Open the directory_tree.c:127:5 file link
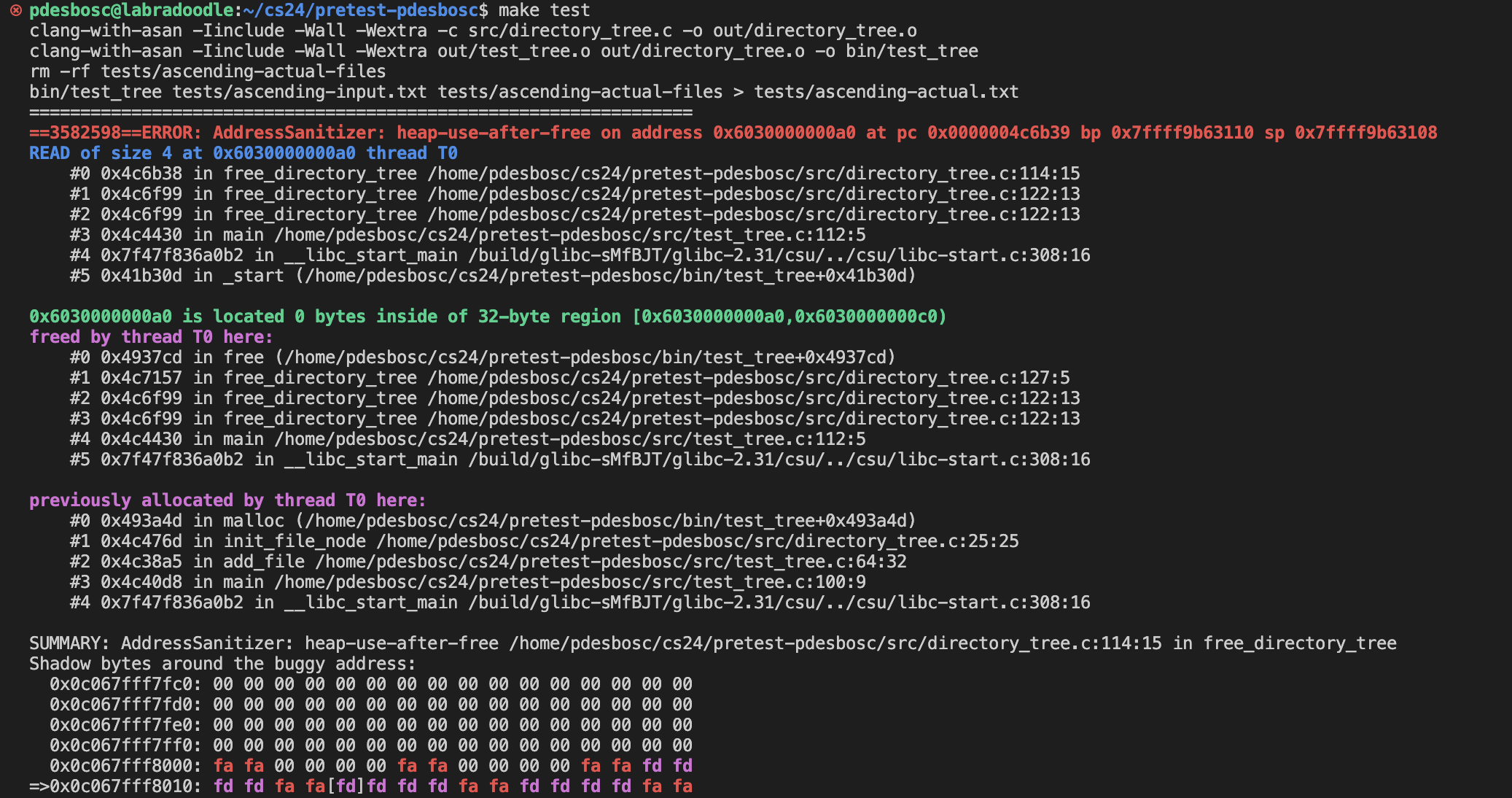This screenshot has height=798, width=1512. (x=749, y=378)
